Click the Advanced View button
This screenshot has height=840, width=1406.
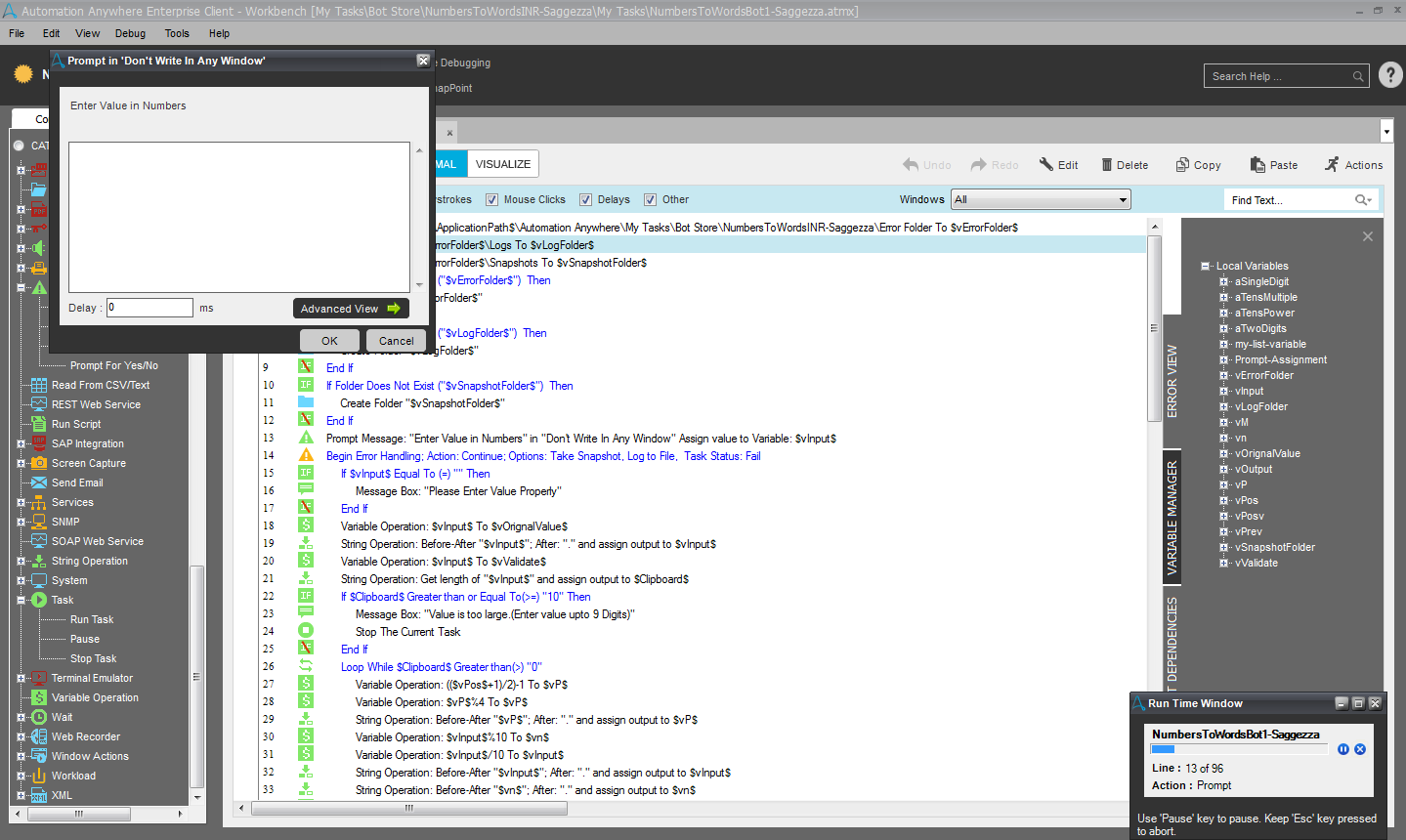(351, 309)
